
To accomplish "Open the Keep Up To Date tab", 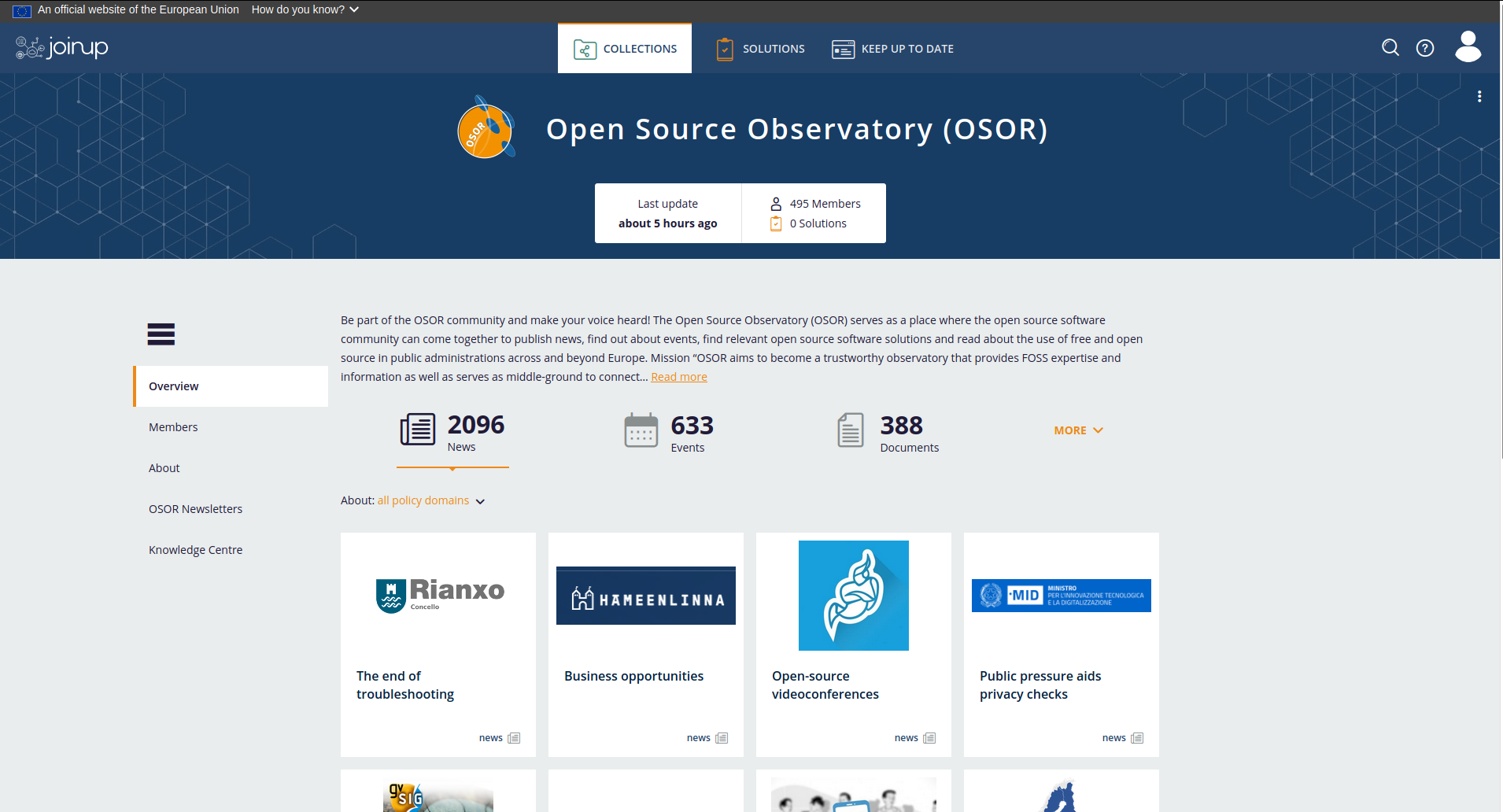I will click(x=892, y=49).
